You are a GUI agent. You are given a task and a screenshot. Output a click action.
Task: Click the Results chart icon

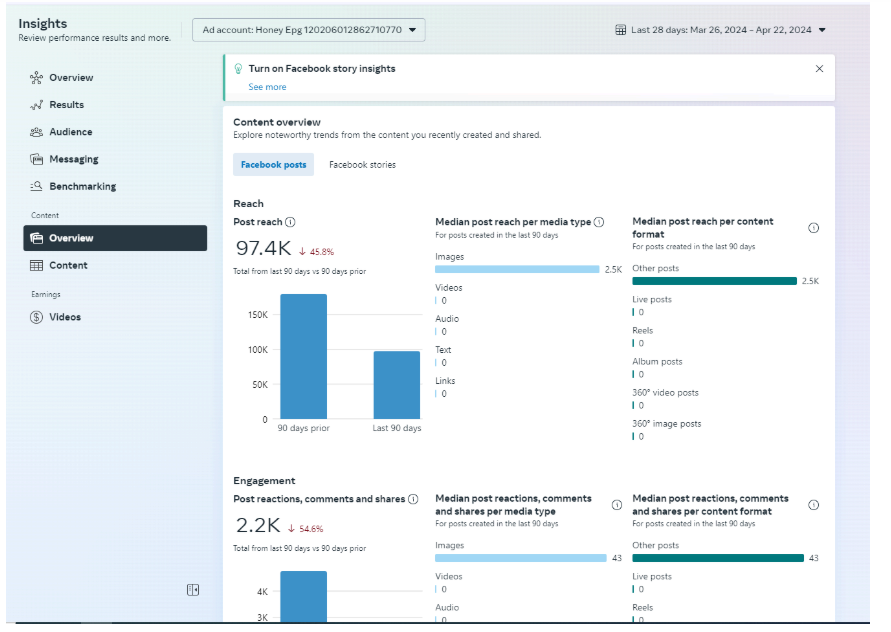(37, 105)
